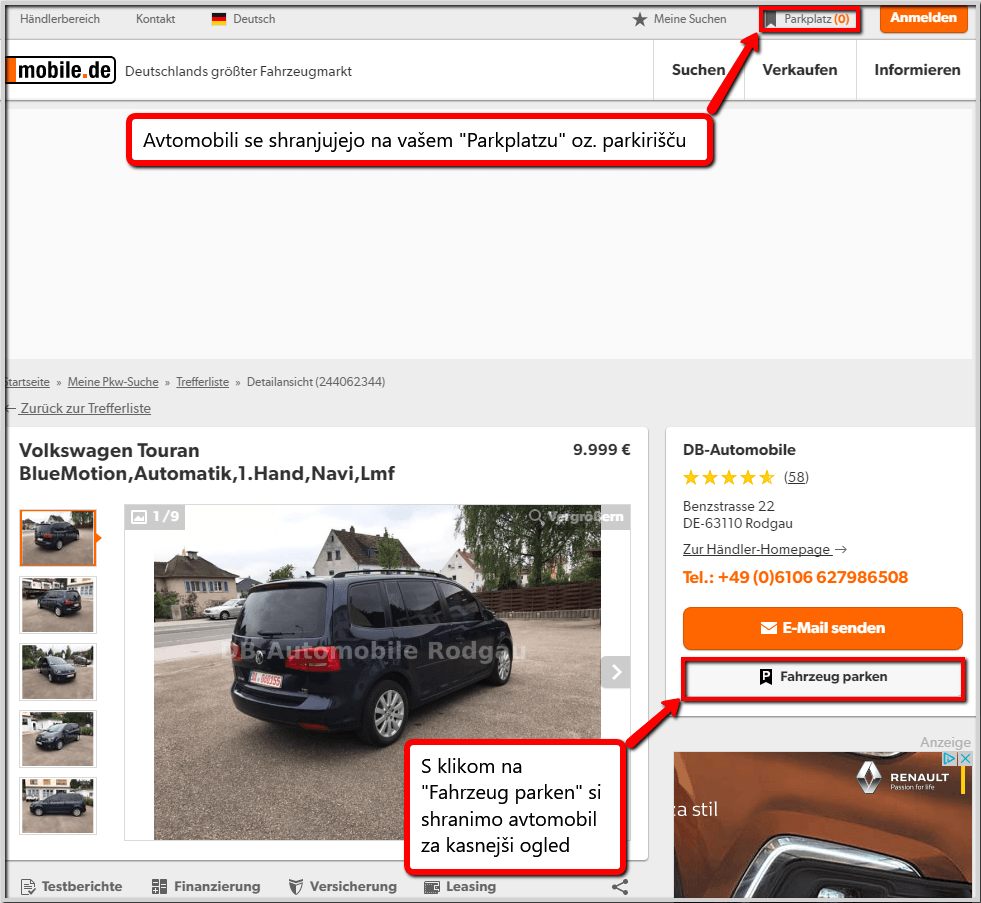
Task: Select the fifth car thumbnail
Action: [x=58, y=806]
